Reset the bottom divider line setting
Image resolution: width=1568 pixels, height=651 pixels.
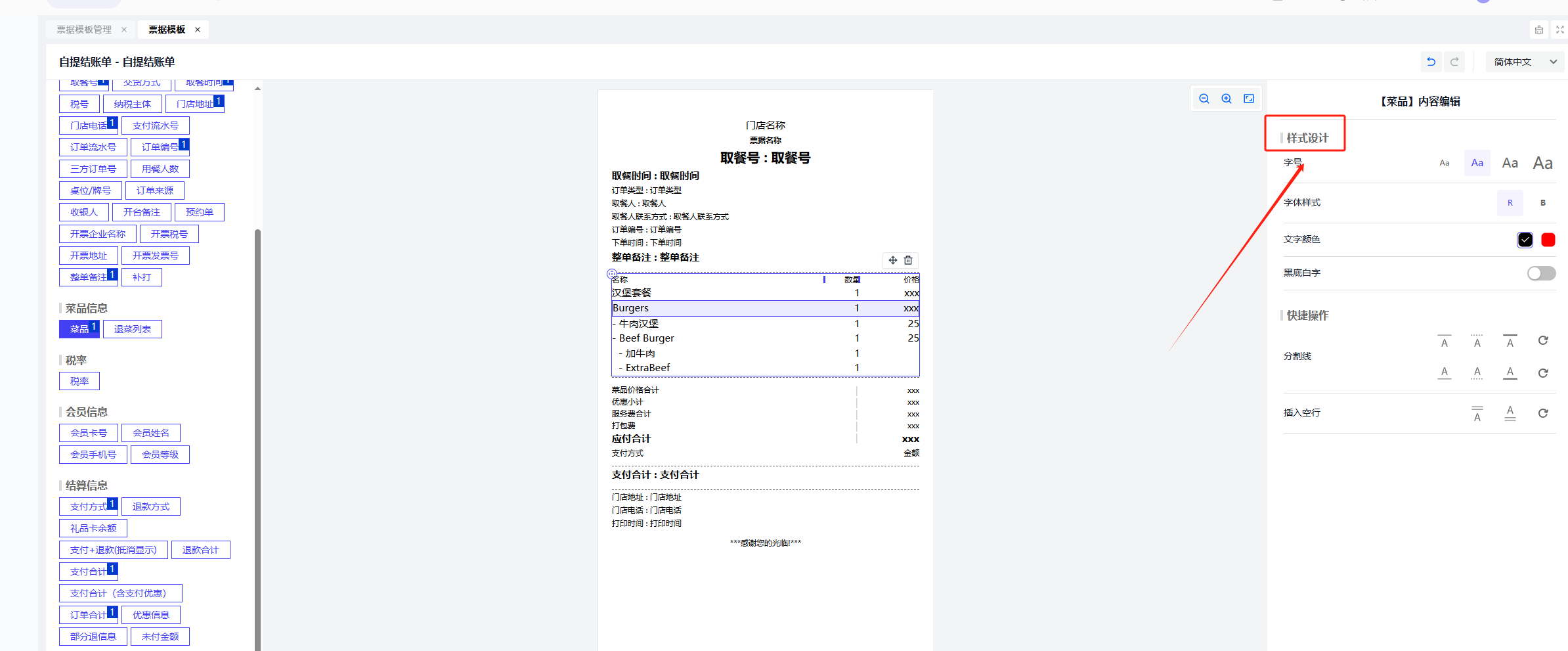point(1543,373)
